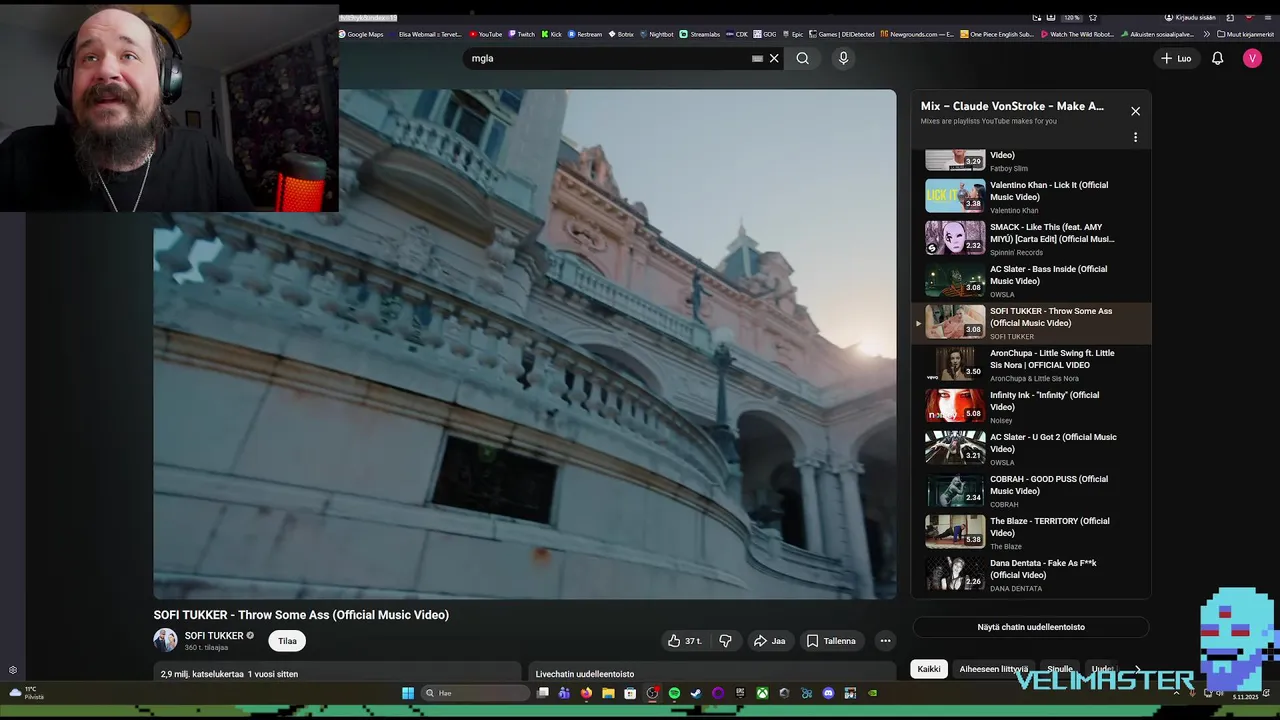The image size is (1280, 720).
Task: Open the Newgrounds.com bookmark
Action: point(917,34)
